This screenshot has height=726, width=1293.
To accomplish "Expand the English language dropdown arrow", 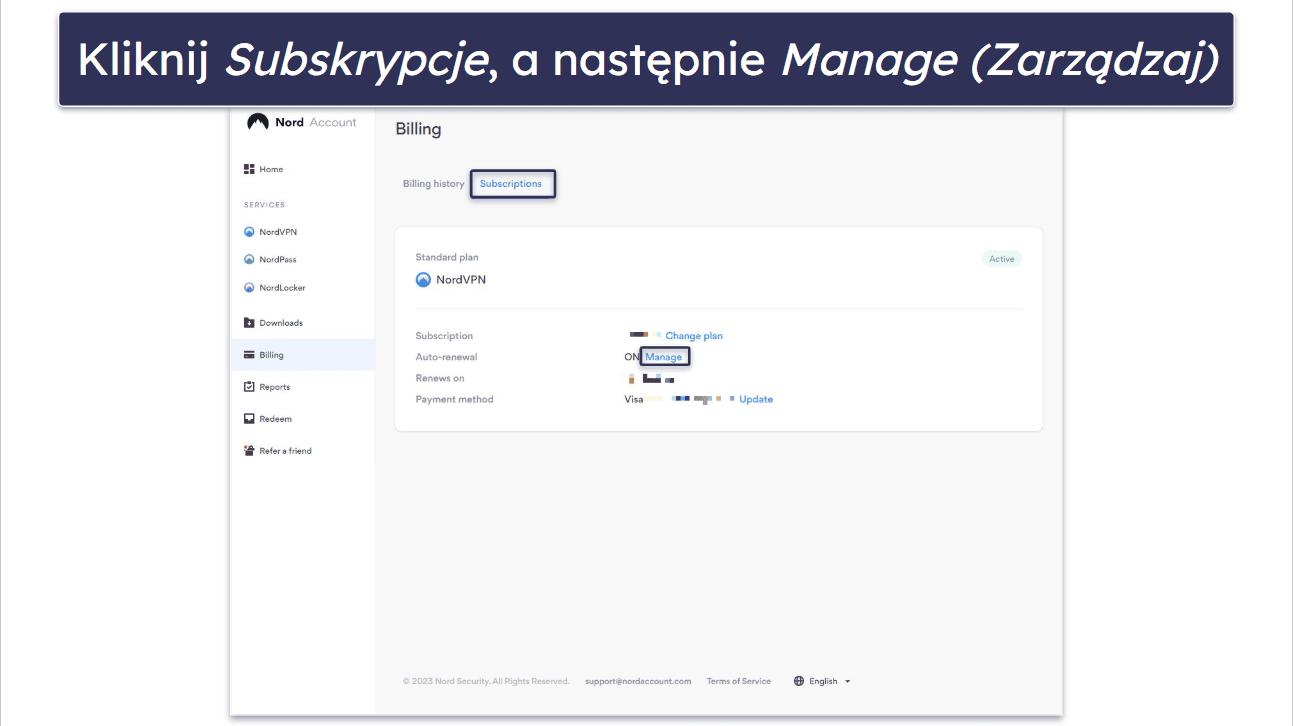I will pyautogui.click(x=848, y=681).
